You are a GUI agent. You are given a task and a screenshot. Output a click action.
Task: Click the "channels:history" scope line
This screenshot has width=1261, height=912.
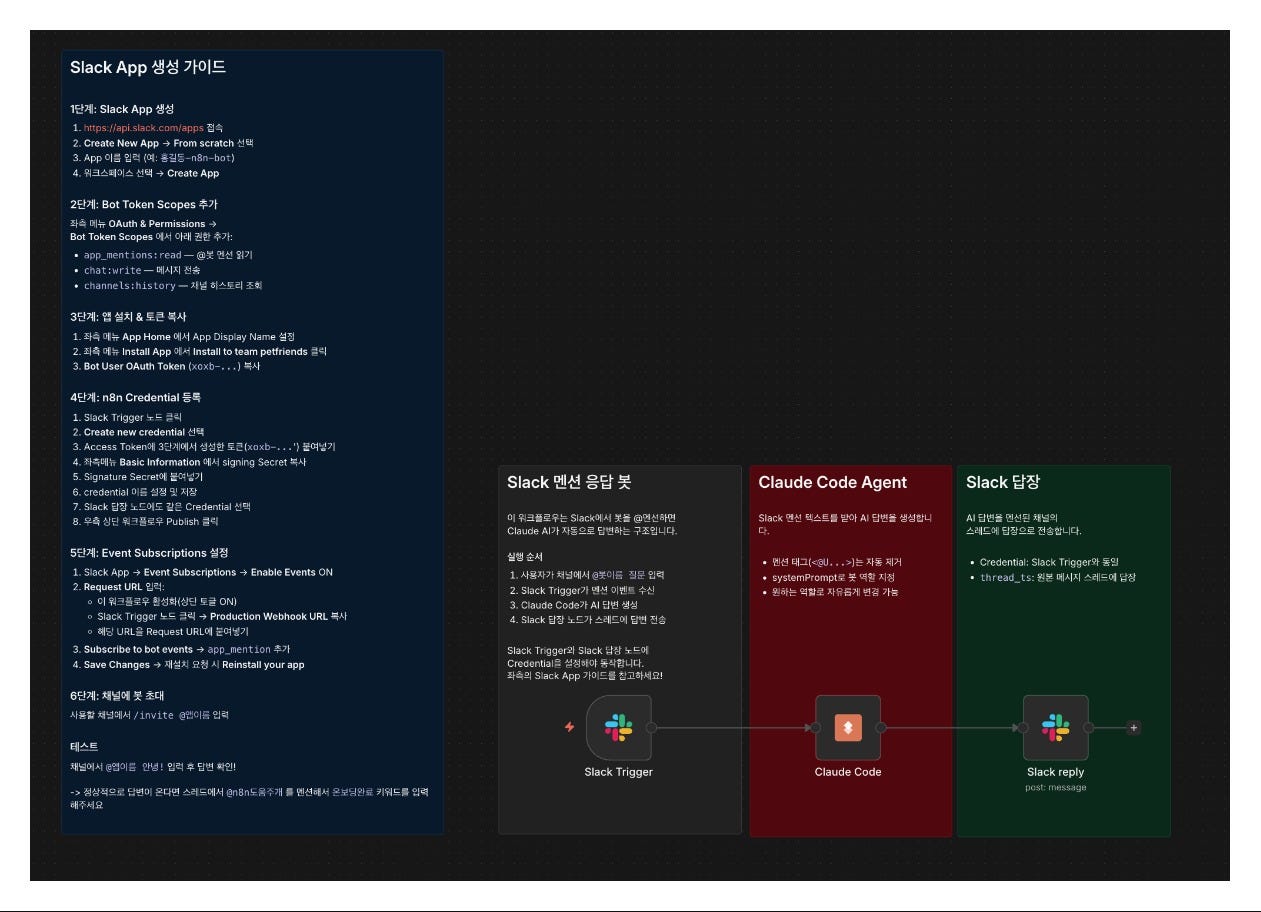coord(173,285)
